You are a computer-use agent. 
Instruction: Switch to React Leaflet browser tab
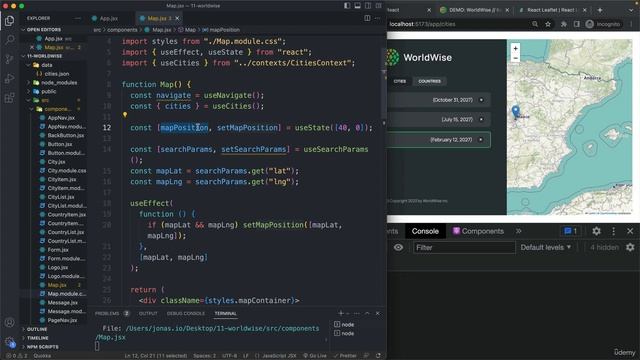click(x=552, y=10)
